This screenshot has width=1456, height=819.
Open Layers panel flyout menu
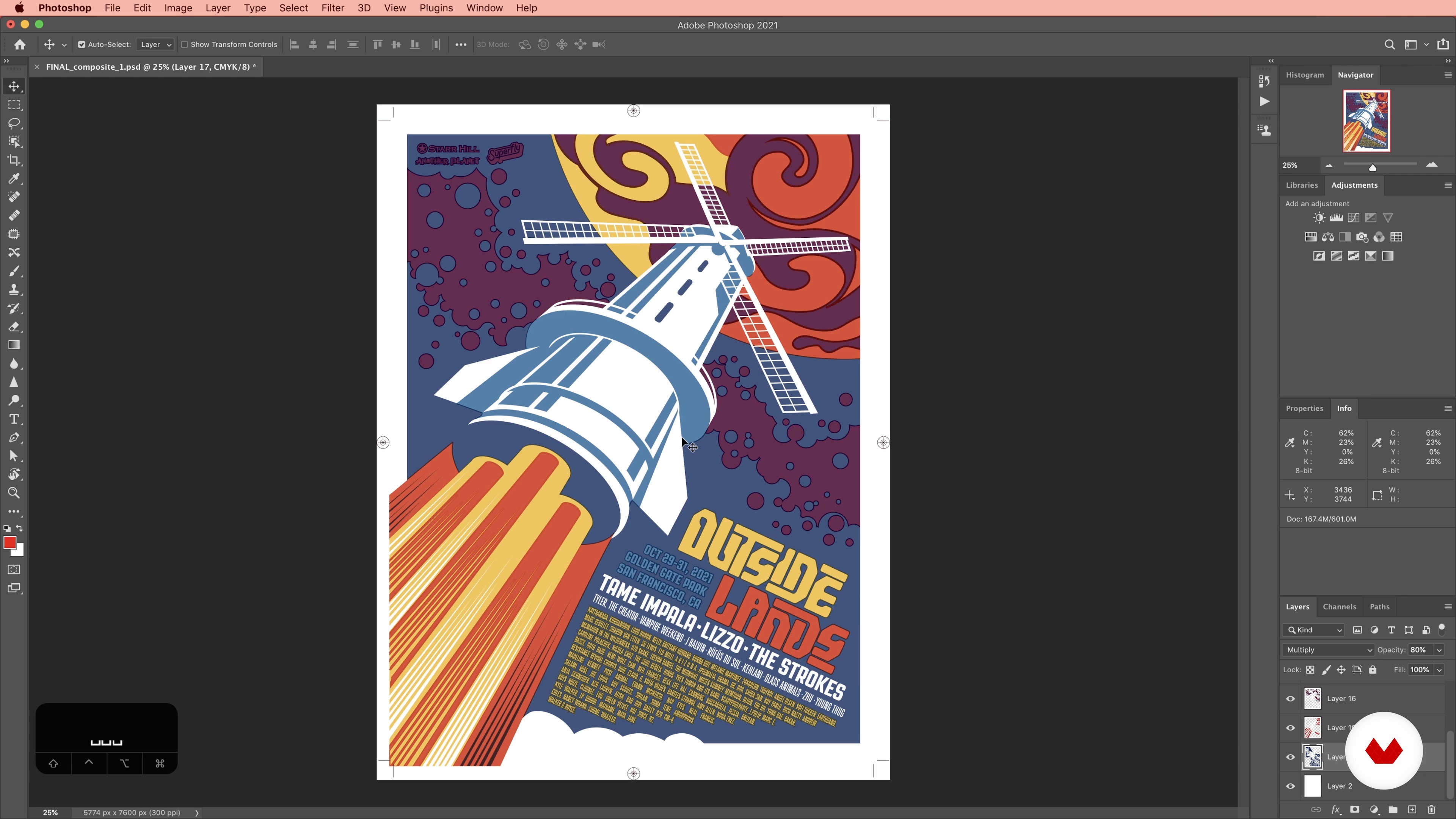pos(1448,607)
